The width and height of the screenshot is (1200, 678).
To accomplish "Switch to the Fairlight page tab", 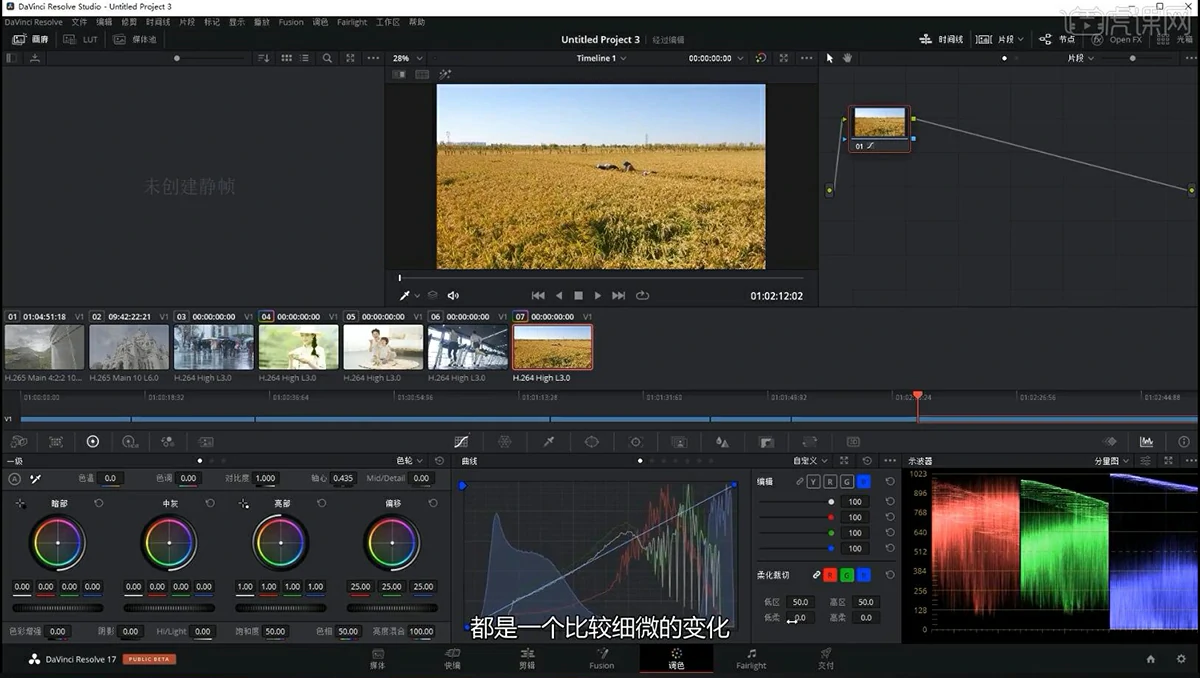I will click(x=751, y=658).
